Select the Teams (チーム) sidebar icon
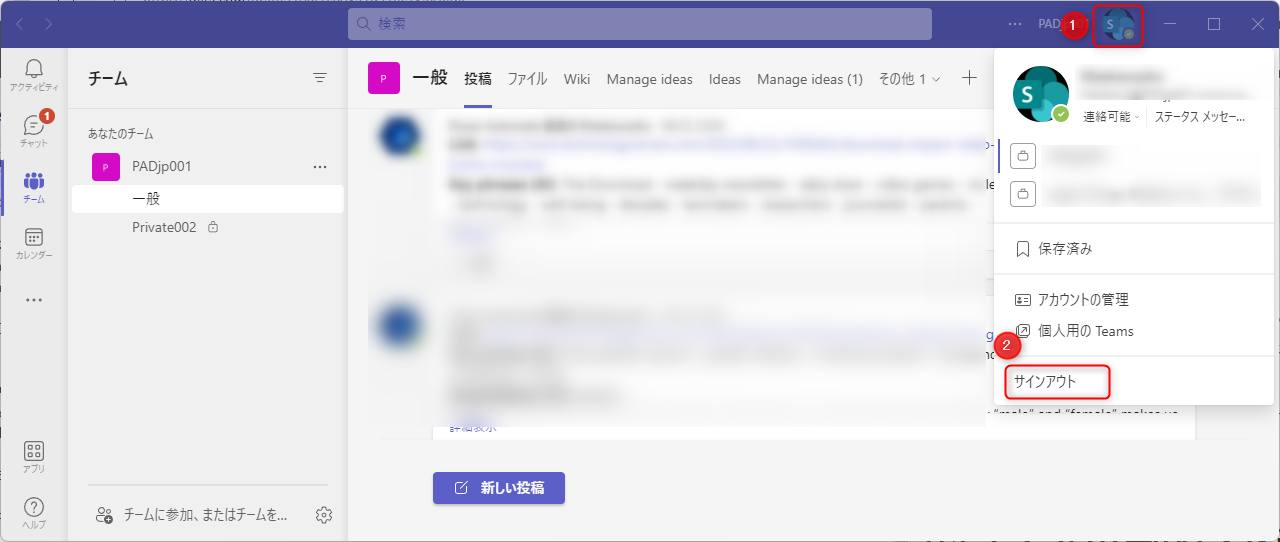The image size is (1280, 542). coord(34,187)
